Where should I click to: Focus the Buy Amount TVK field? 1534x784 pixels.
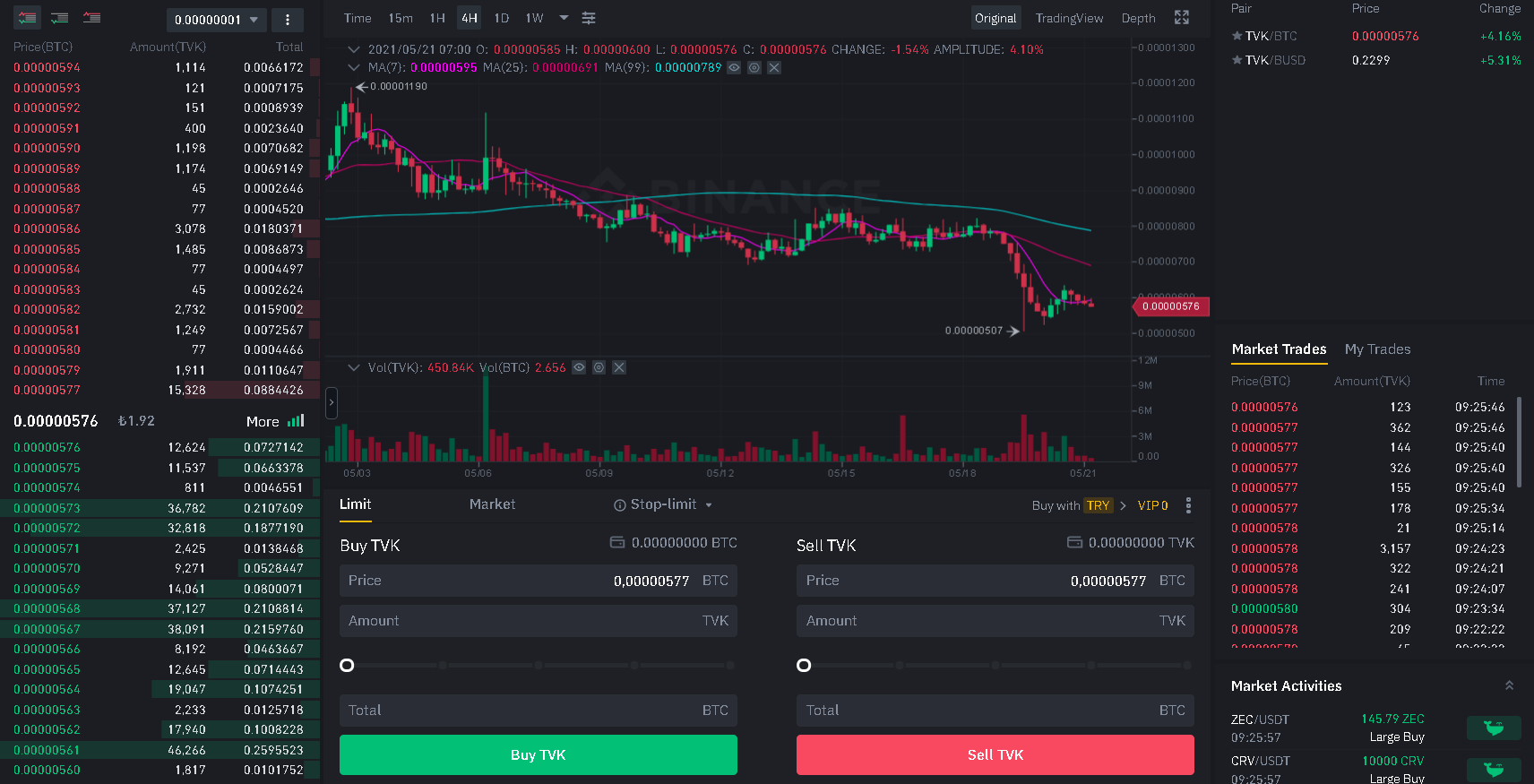tap(538, 621)
